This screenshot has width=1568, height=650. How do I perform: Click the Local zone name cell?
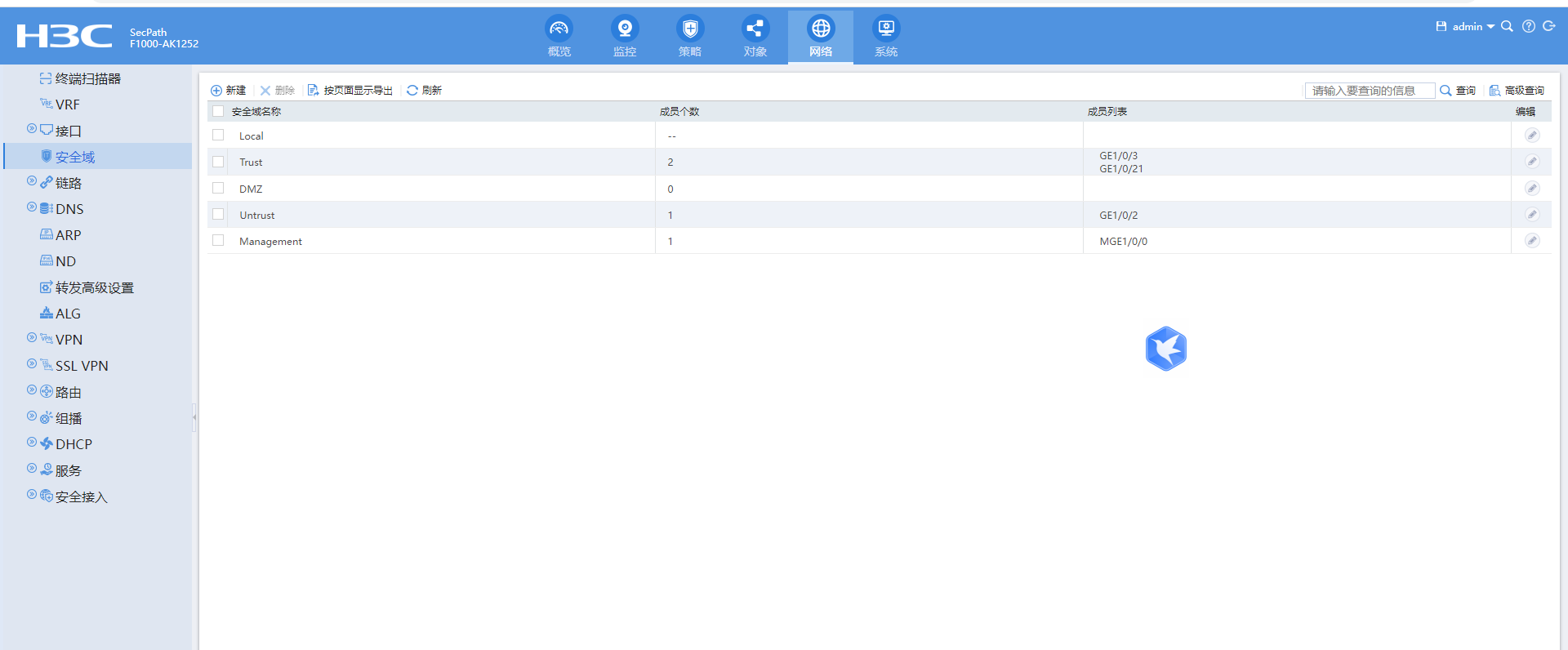251,136
